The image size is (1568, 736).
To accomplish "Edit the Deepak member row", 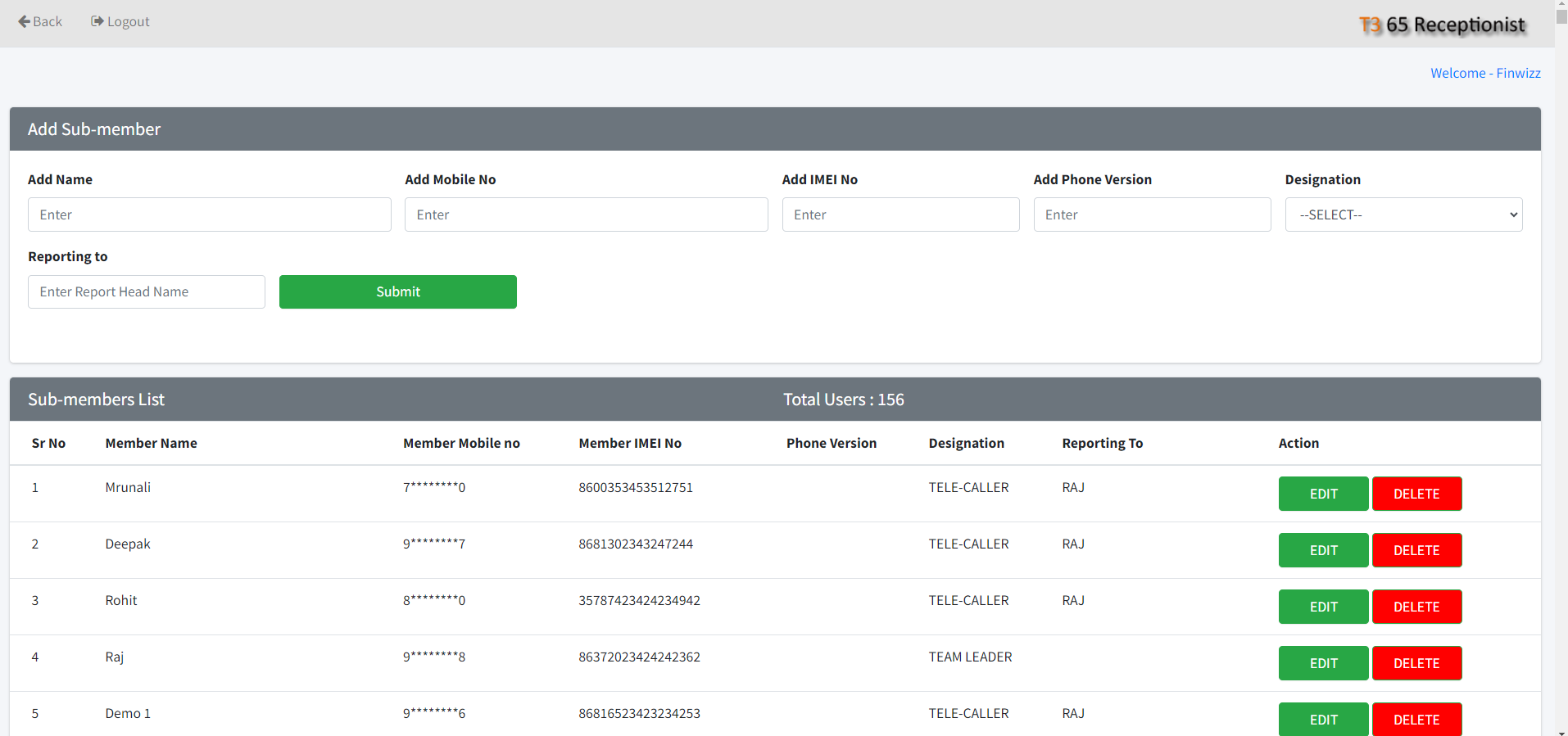I will point(1323,550).
